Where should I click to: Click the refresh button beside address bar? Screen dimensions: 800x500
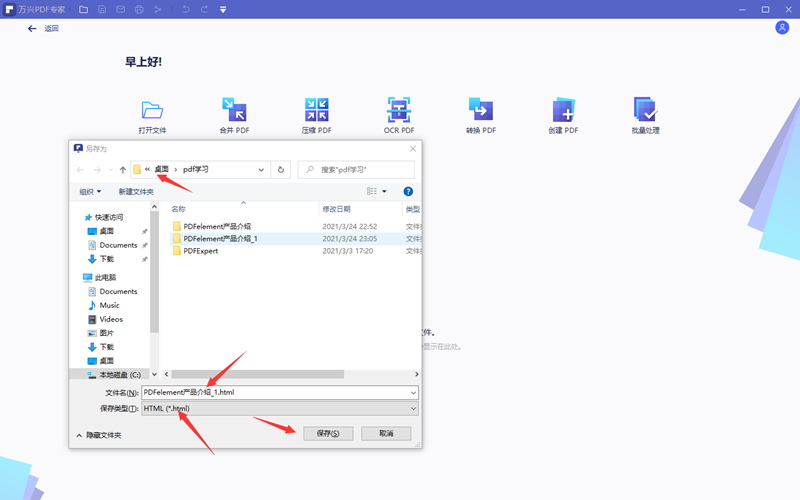(x=281, y=170)
